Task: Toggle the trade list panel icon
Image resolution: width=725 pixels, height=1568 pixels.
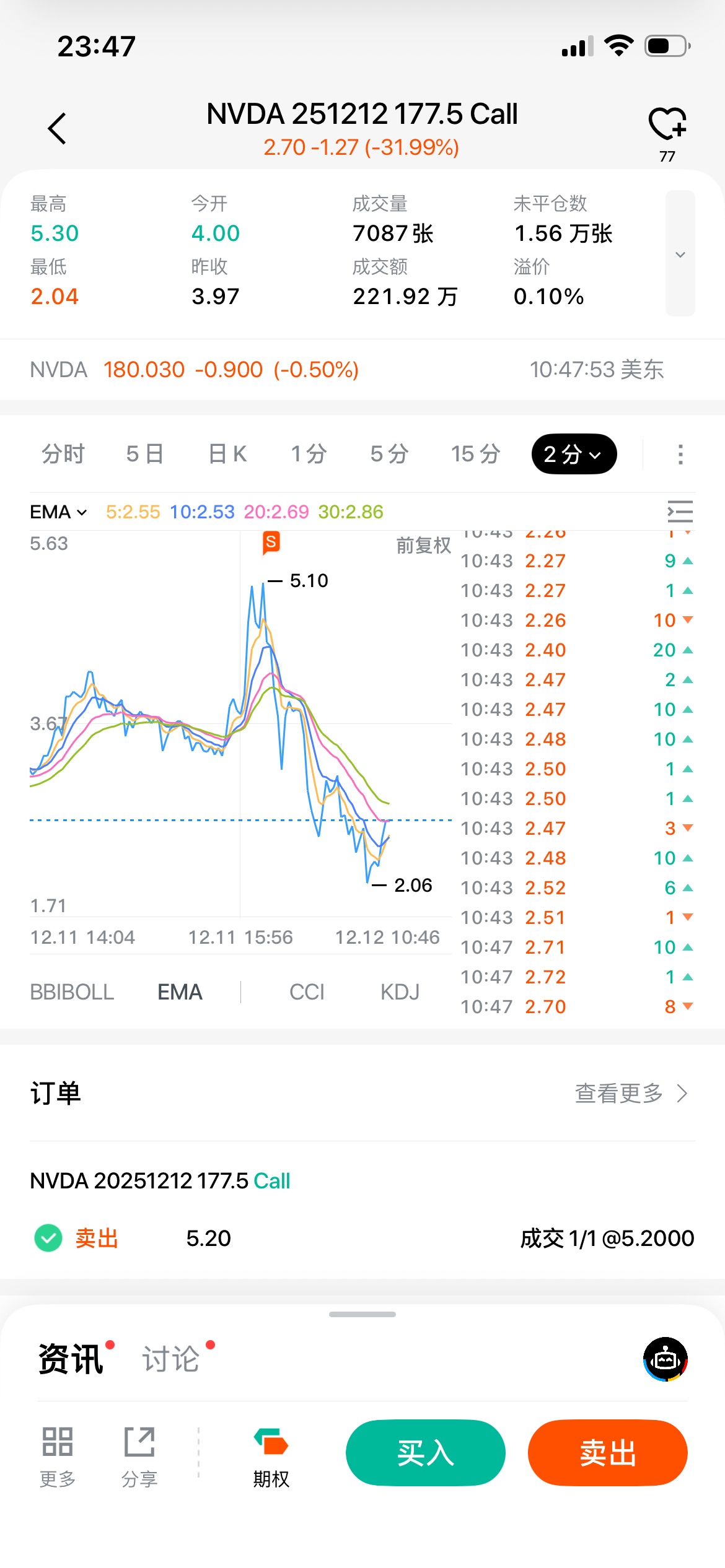Action: tap(680, 512)
